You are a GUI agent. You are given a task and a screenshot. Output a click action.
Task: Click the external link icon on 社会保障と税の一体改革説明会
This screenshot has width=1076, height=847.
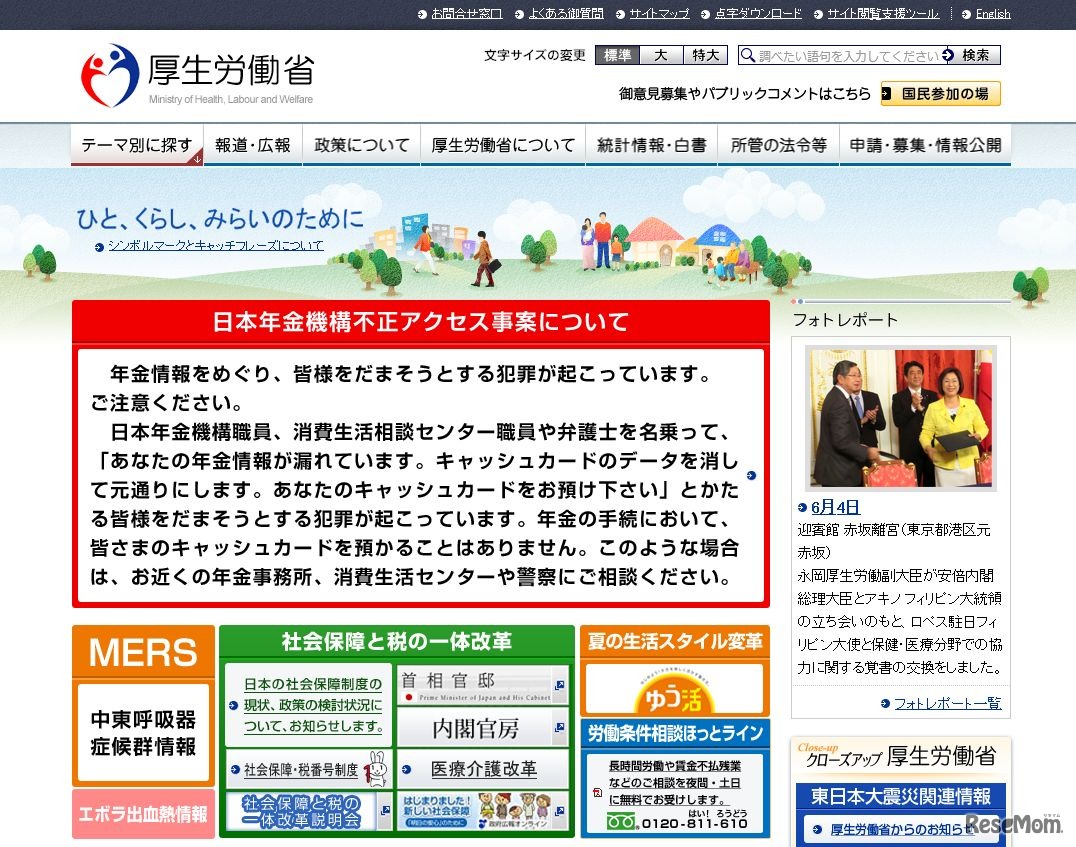385,811
